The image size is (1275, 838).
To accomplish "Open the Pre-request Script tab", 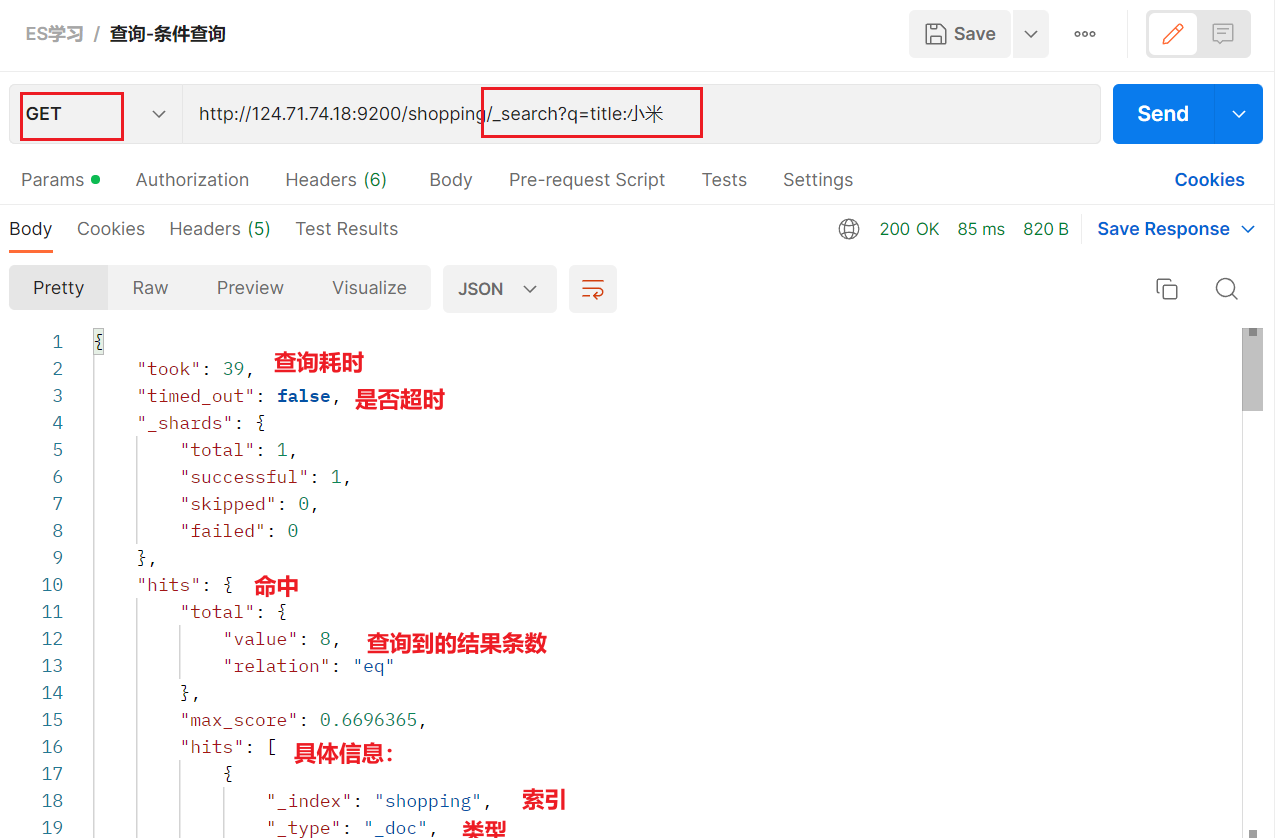I will pos(587,180).
